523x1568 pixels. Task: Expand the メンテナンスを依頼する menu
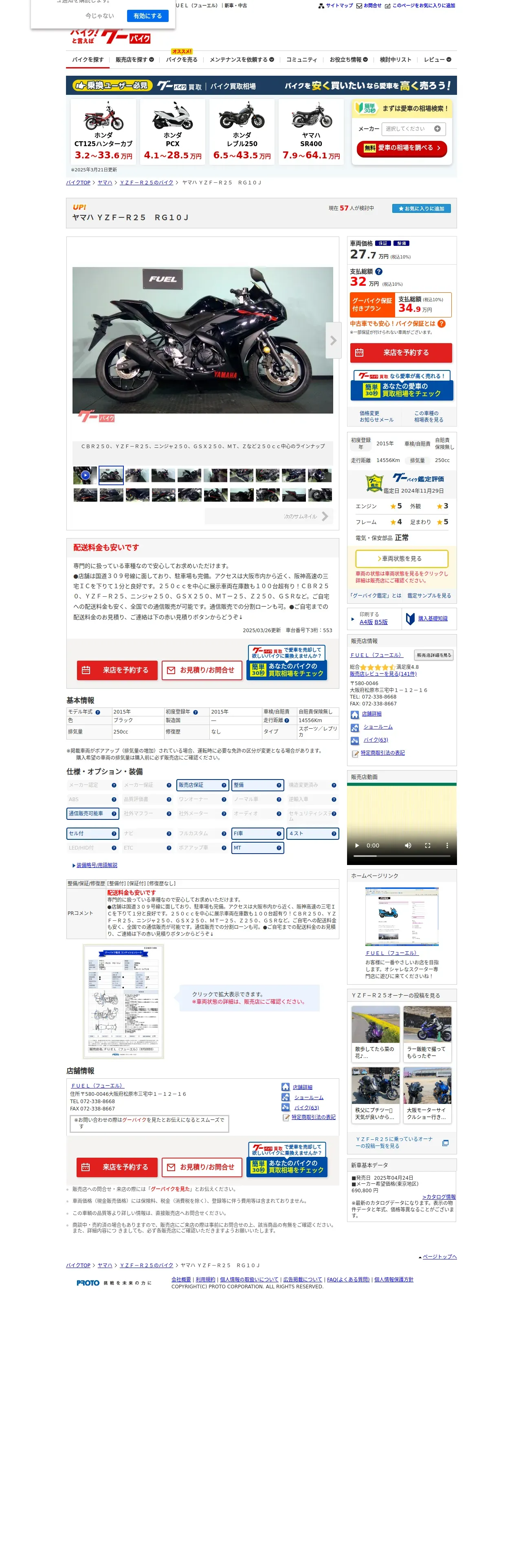pos(242,60)
